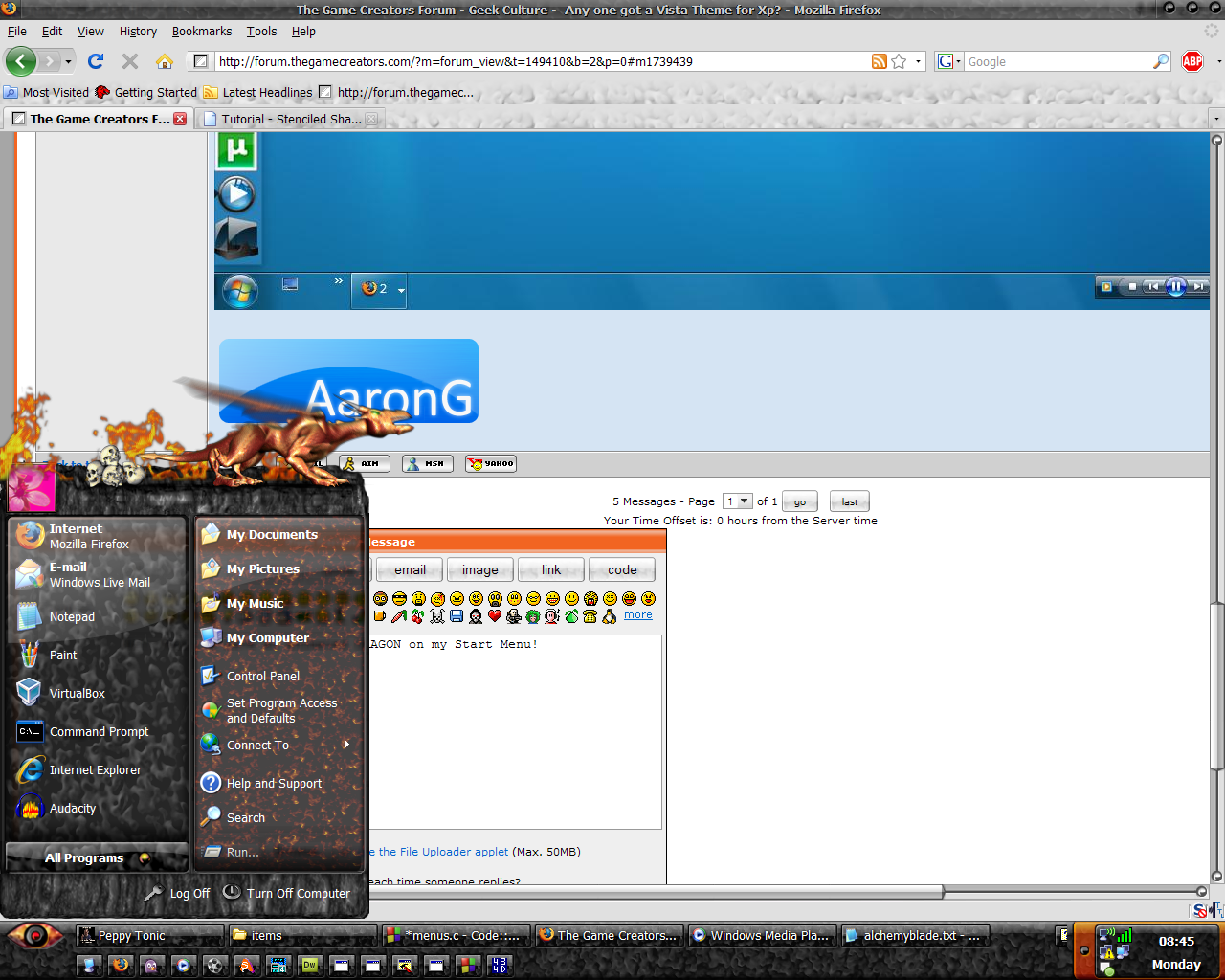Insert the heart emoticon
Viewport: 1225px width, 980px height.
(x=495, y=615)
